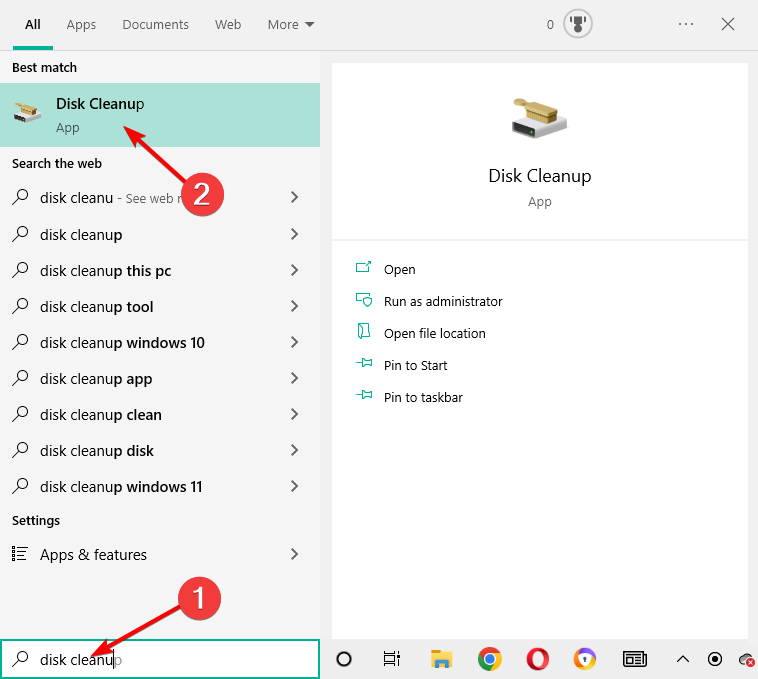This screenshot has height=679, width=758.
Task: Show hidden system tray icons
Action: tap(683, 659)
